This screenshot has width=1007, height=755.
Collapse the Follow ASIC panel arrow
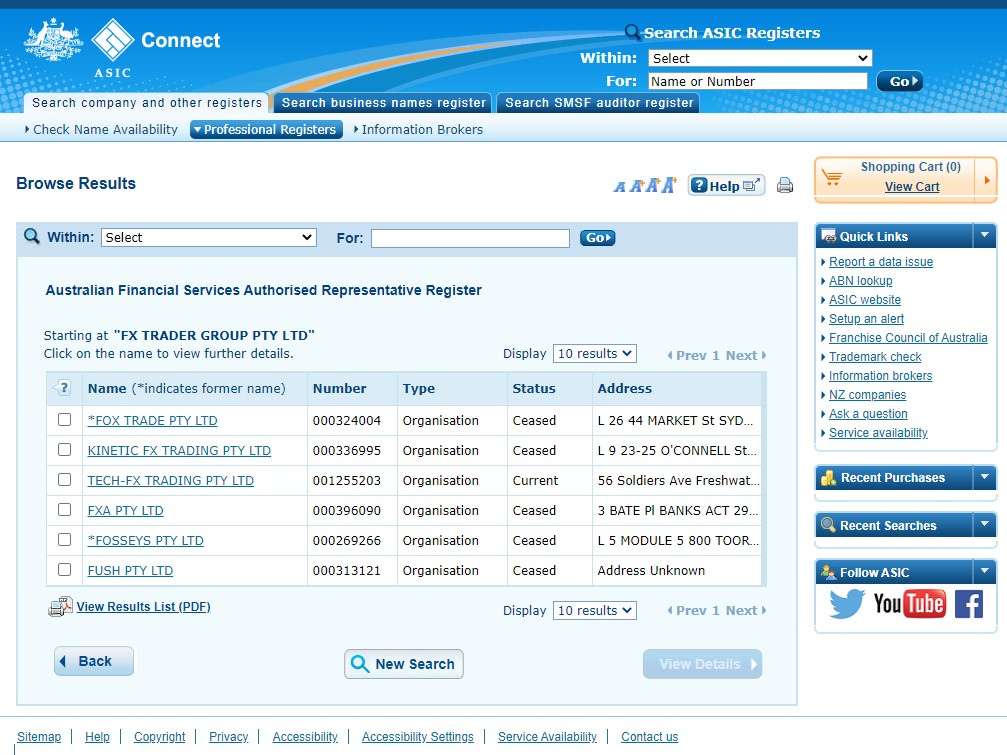[984, 571]
